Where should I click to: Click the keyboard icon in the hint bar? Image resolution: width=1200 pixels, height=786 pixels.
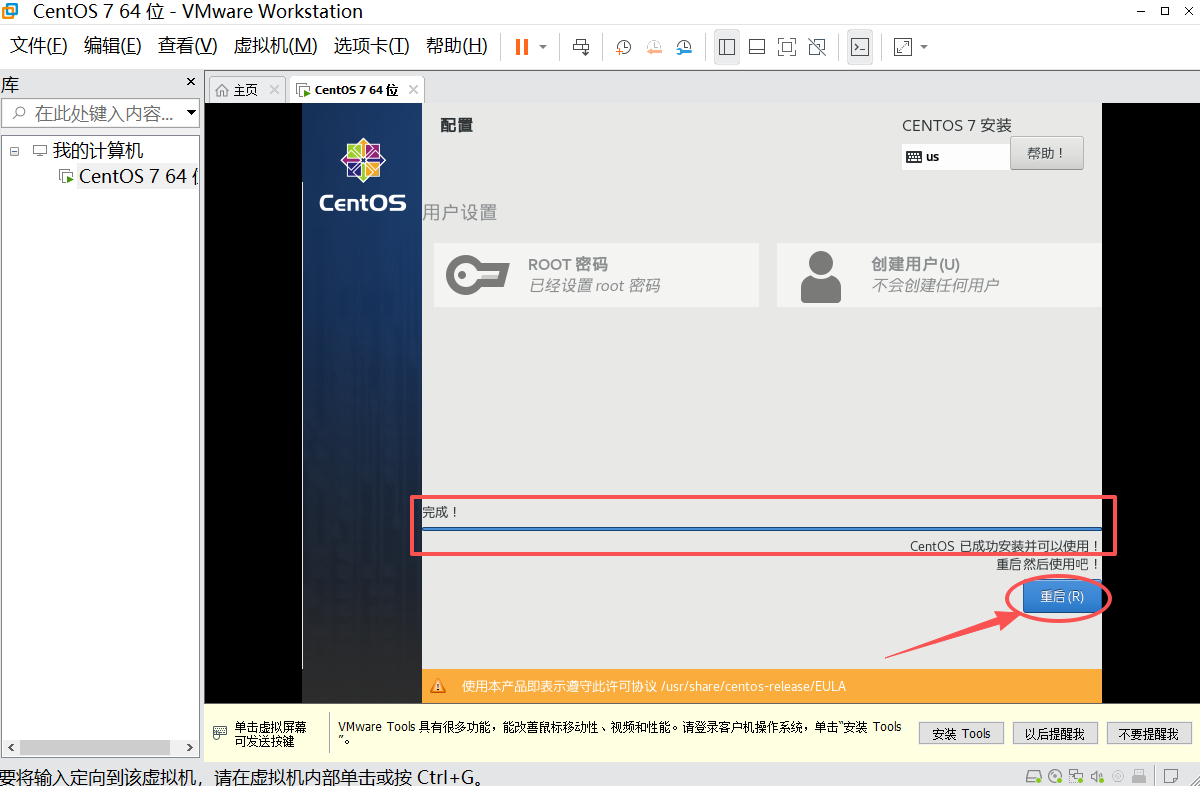pyautogui.click(x=220, y=733)
